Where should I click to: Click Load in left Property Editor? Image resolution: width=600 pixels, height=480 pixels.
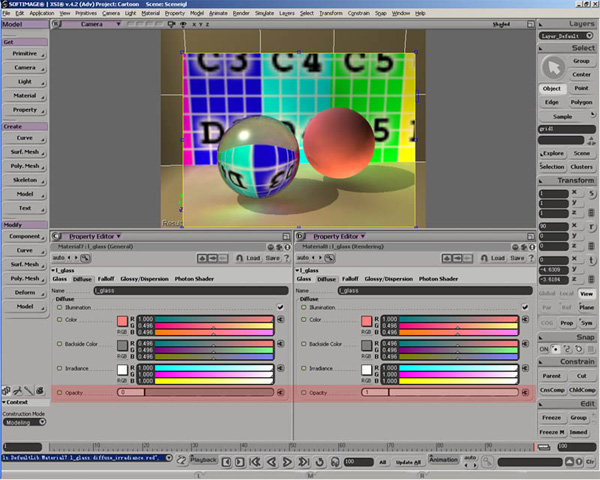coord(253,258)
